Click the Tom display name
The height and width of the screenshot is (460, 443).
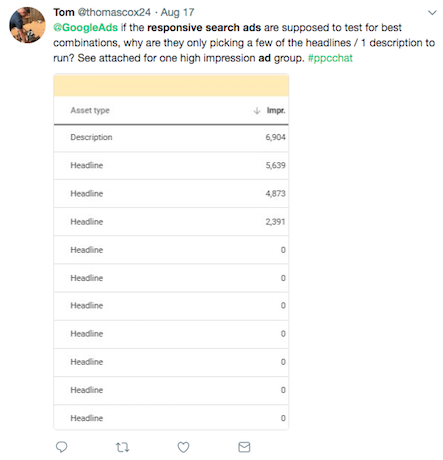(x=64, y=13)
